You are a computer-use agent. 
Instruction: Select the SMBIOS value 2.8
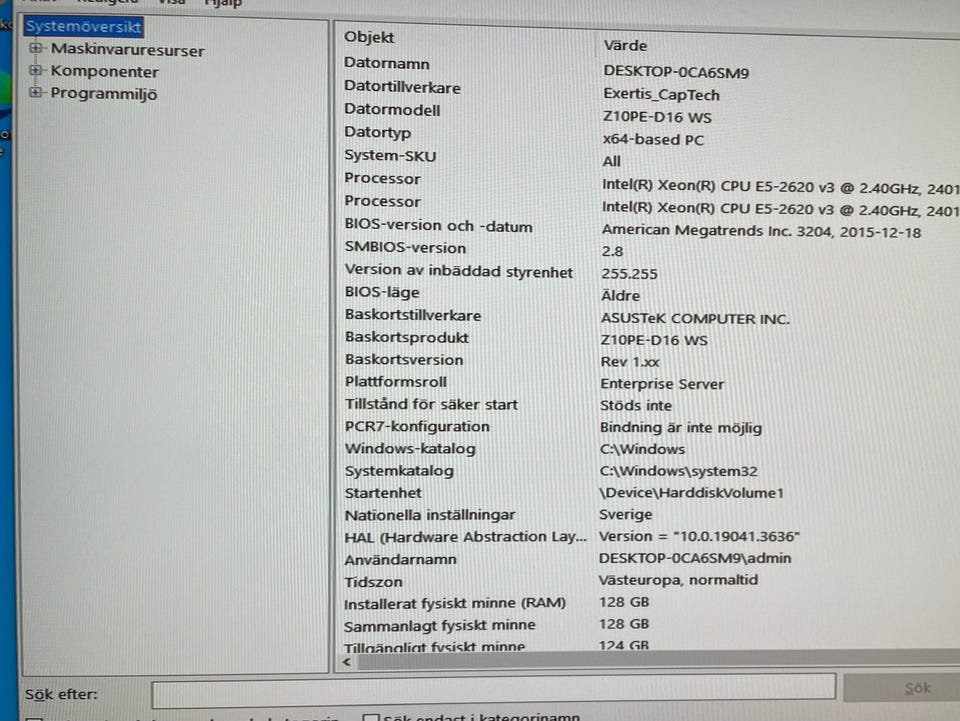[x=612, y=251]
